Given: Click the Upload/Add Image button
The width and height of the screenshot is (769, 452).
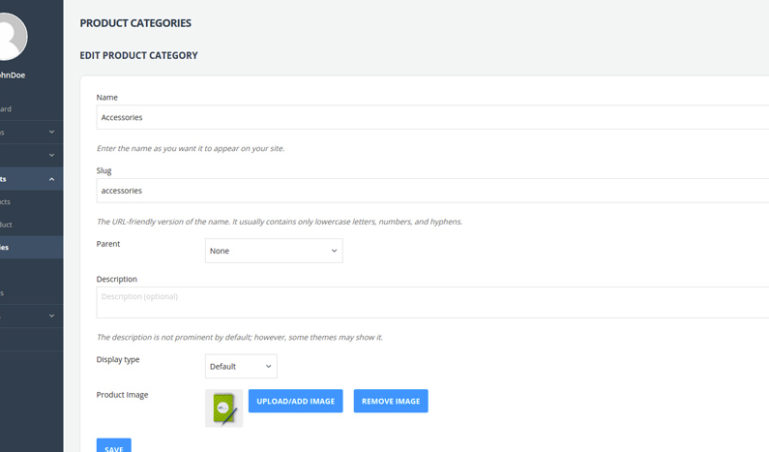Looking at the screenshot, I should pos(295,401).
